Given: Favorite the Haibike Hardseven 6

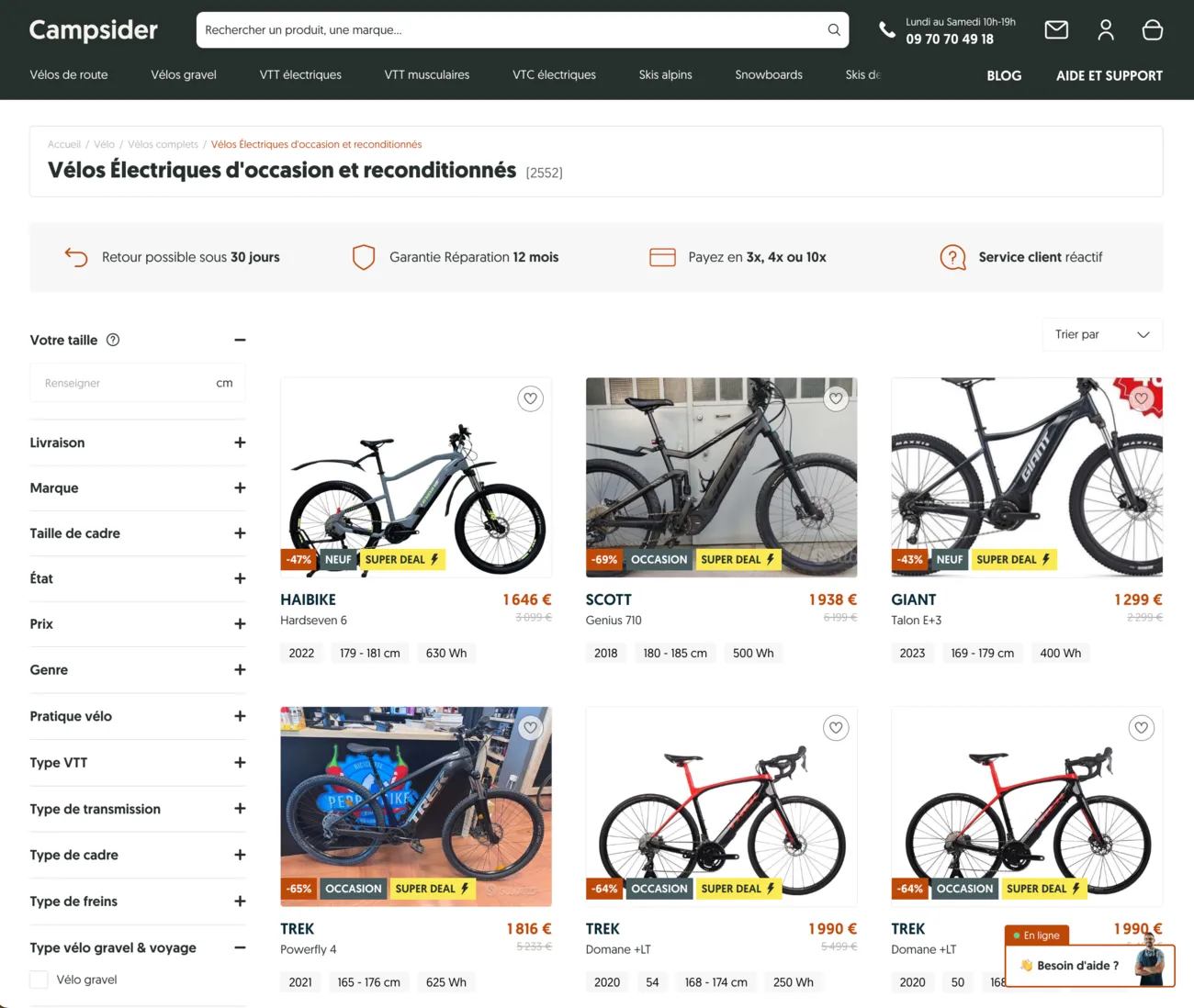Looking at the screenshot, I should pos(530,398).
